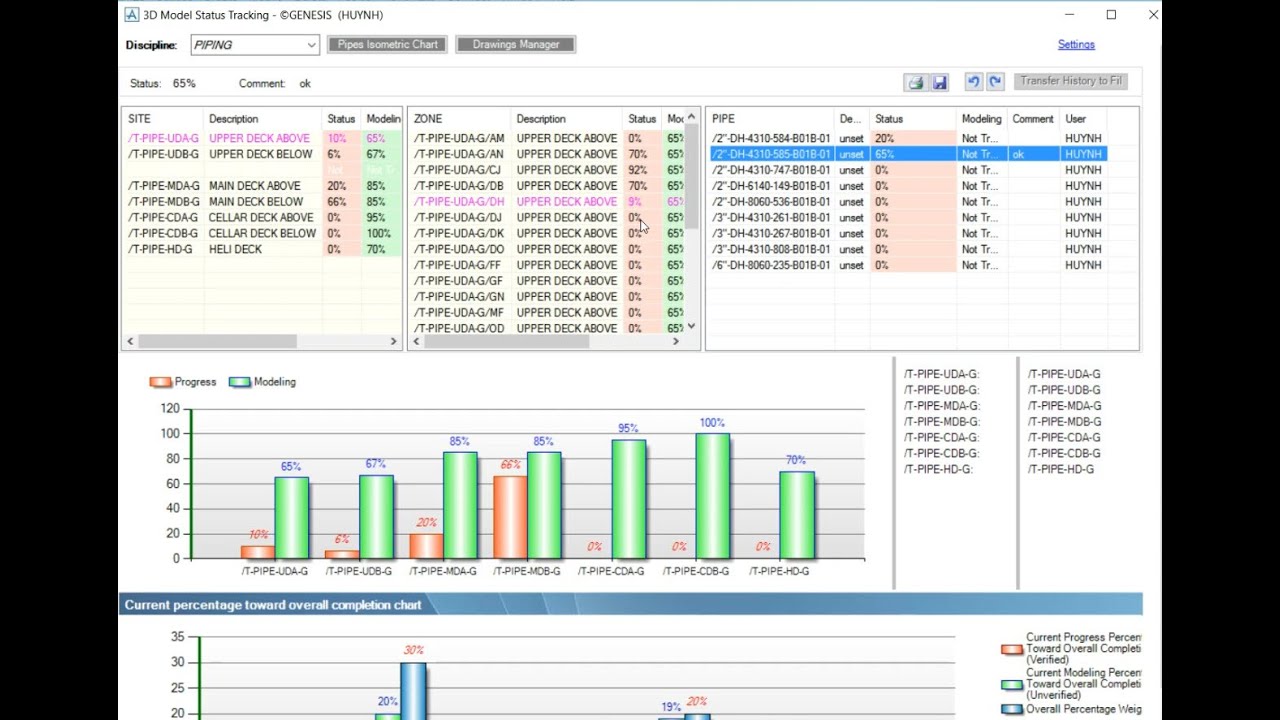Click the undo arrow icon
Viewport: 1280px width, 720px height.
click(x=973, y=82)
